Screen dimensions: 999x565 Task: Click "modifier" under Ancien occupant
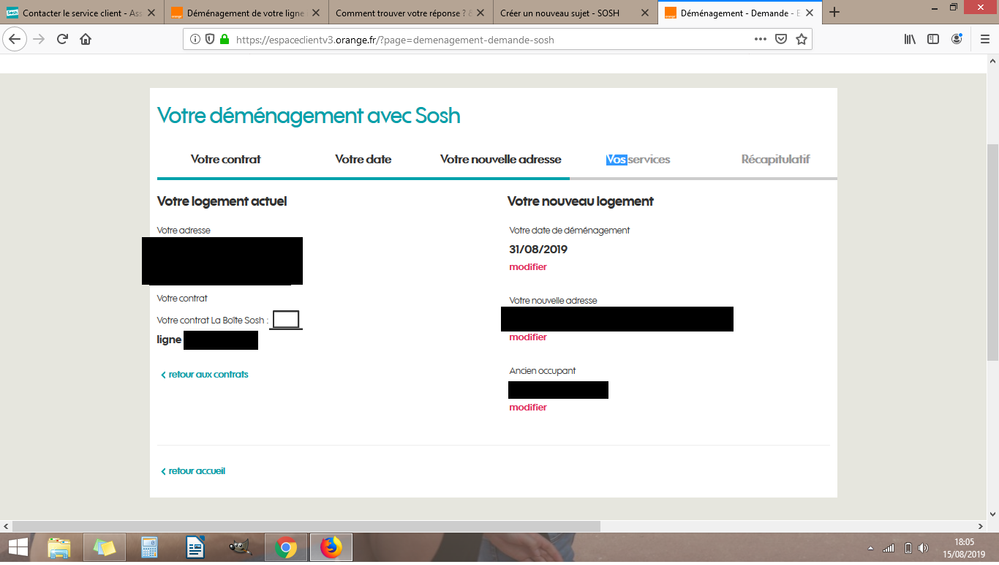coord(528,407)
